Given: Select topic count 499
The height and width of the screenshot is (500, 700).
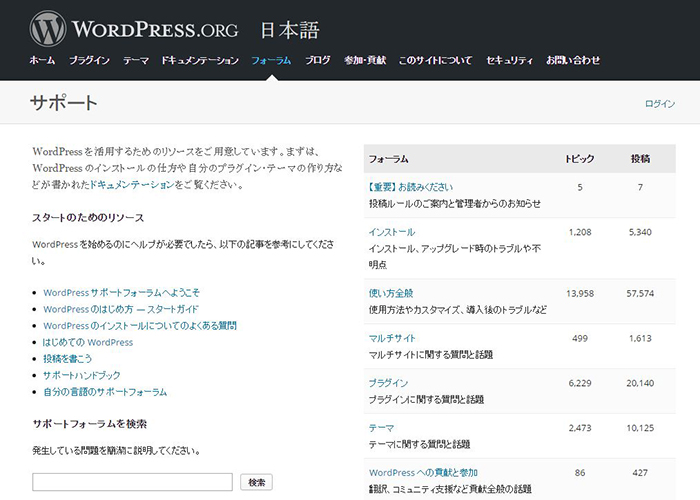Looking at the screenshot, I should (x=580, y=338).
